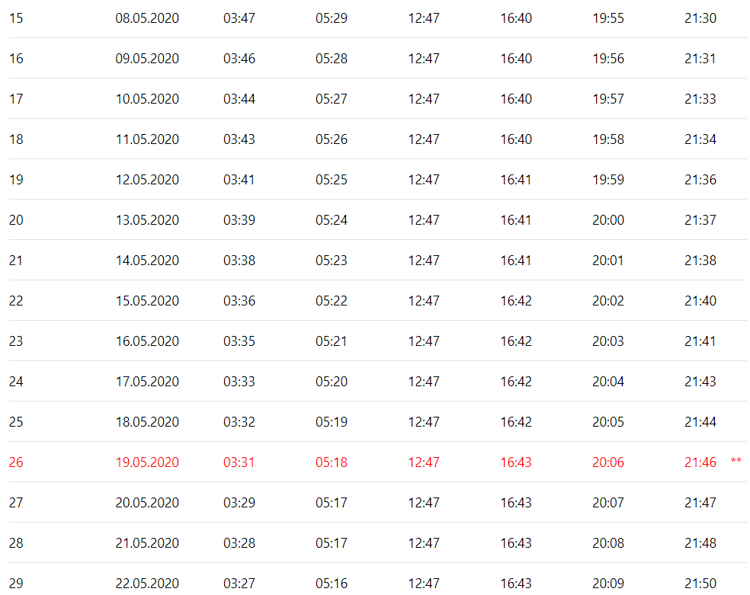Click the red 03:31 time

239,462
